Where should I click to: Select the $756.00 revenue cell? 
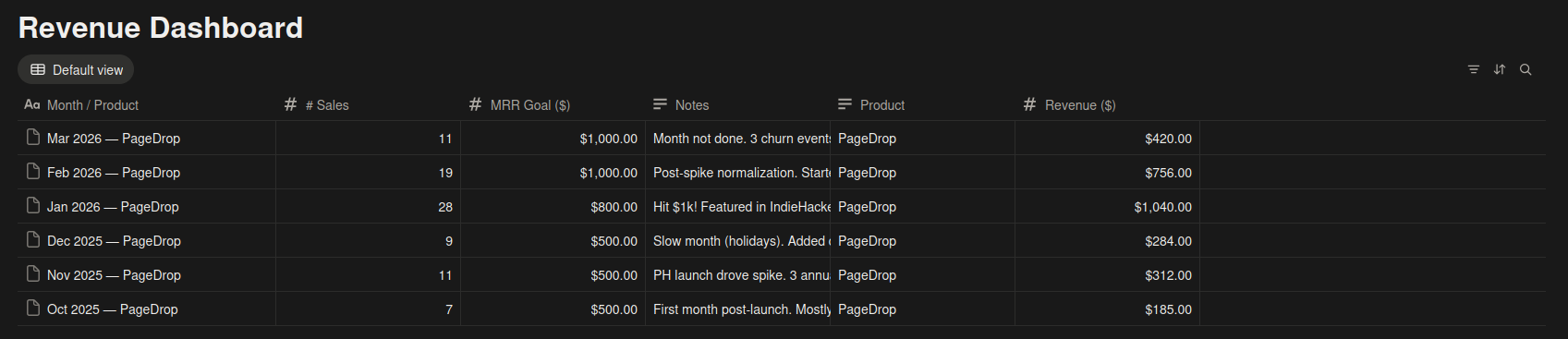1107,173
